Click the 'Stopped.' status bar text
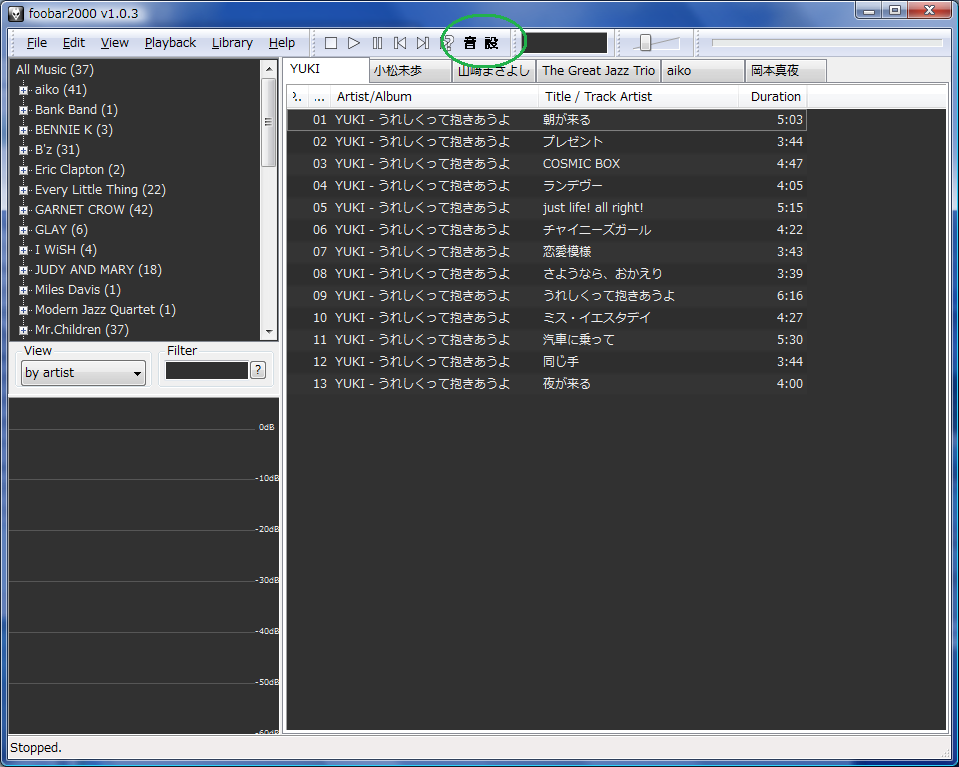The image size is (959, 767). 36,748
